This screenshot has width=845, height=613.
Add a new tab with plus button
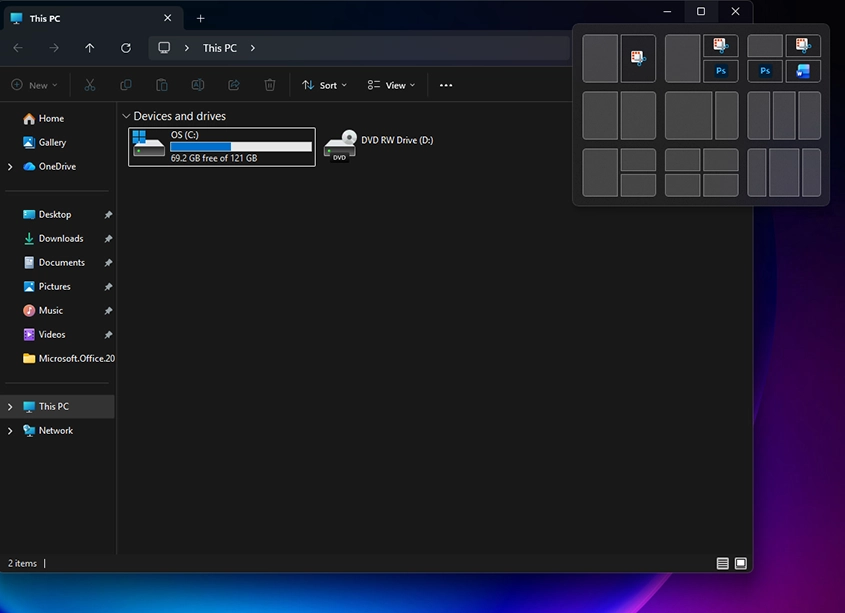click(200, 18)
